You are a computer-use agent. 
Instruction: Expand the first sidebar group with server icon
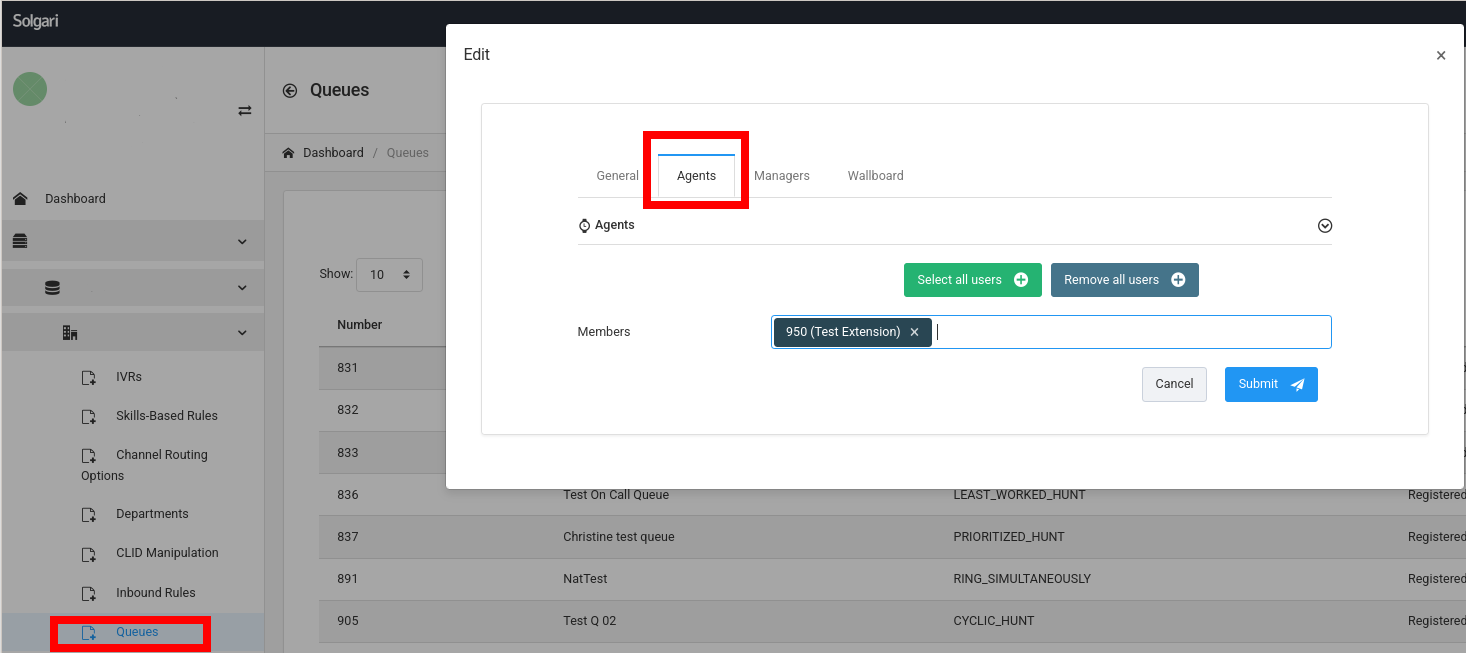pyautogui.click(x=132, y=241)
